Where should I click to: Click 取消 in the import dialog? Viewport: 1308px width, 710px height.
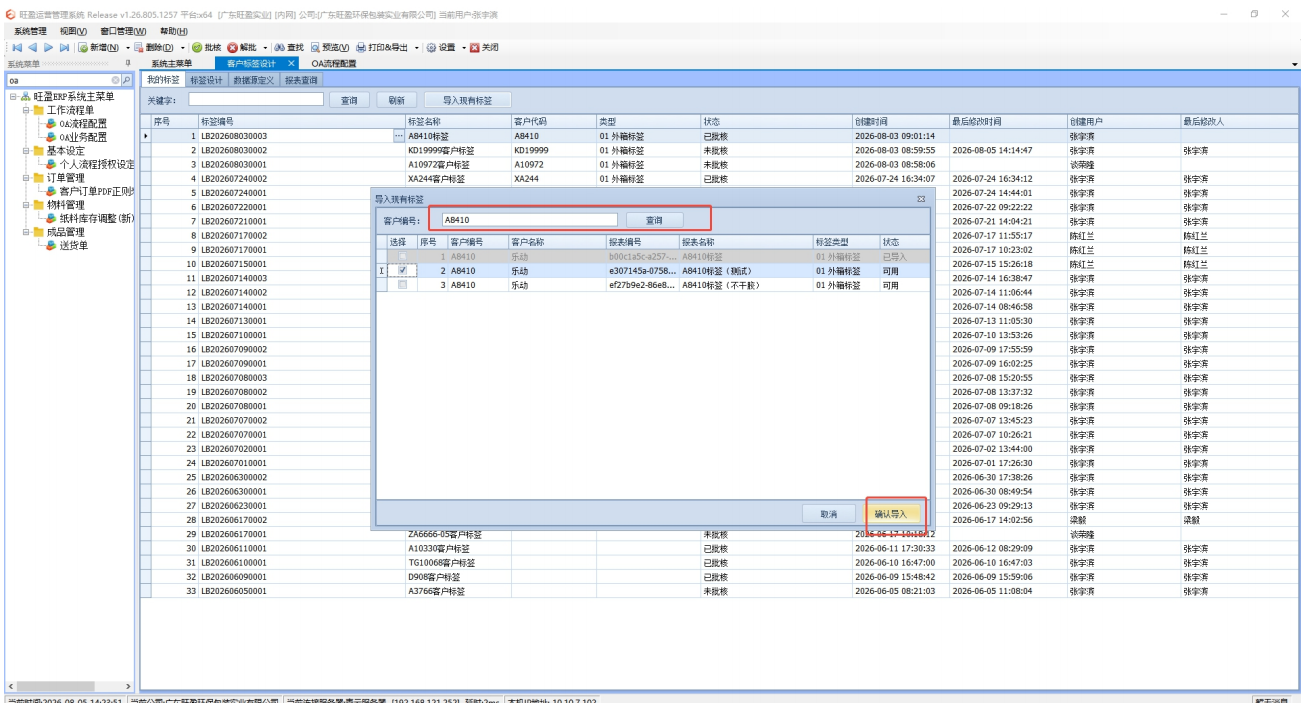[x=829, y=513]
